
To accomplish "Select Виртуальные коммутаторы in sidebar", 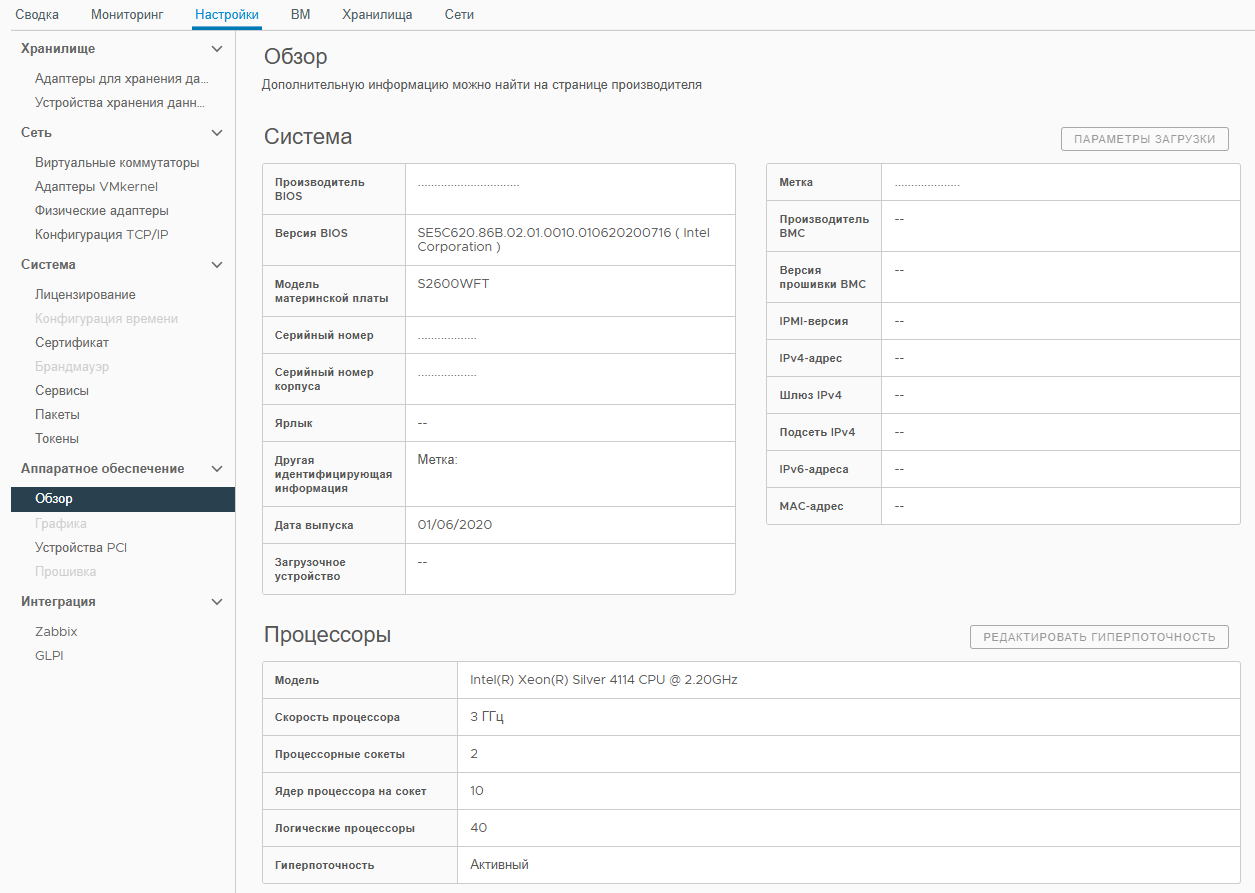I will pyautogui.click(x=117, y=163).
